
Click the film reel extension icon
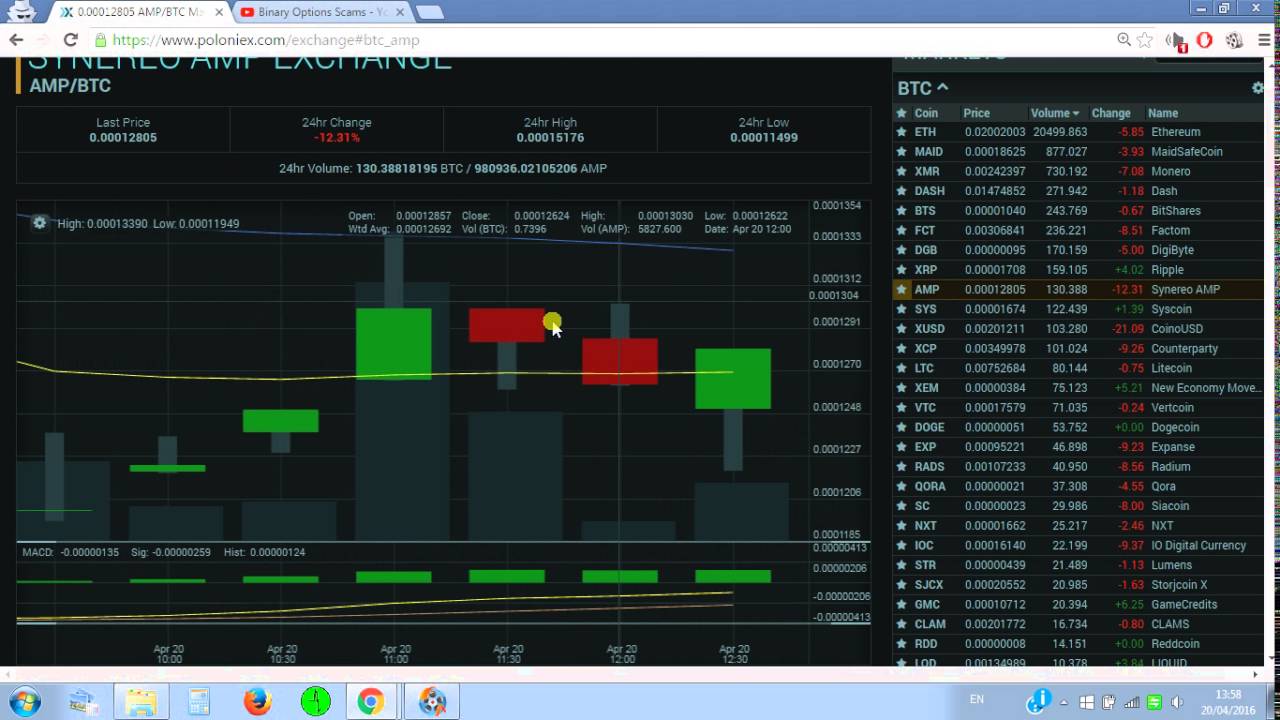point(1234,40)
